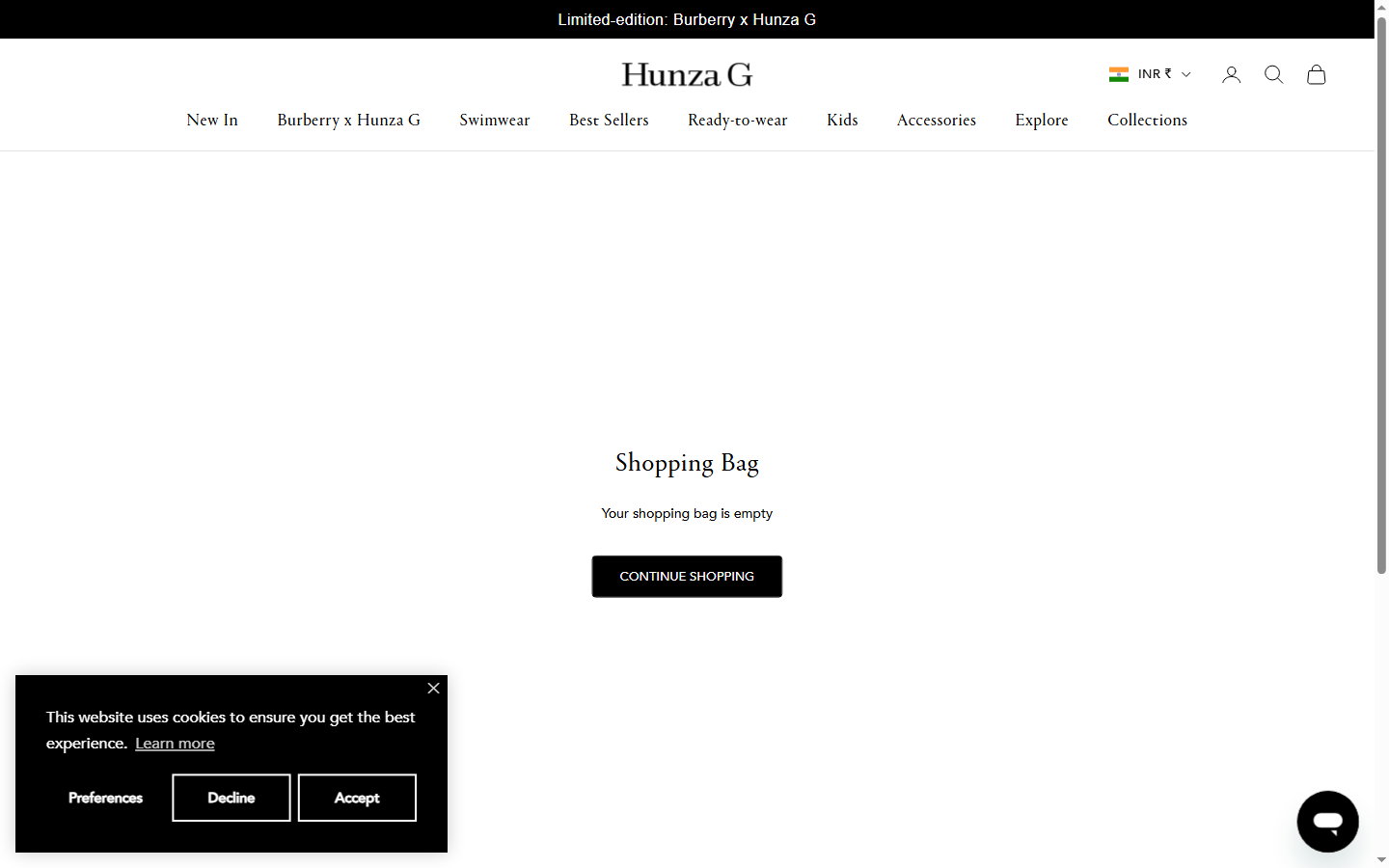Open the Burberry x Hunza G menu

click(x=348, y=120)
